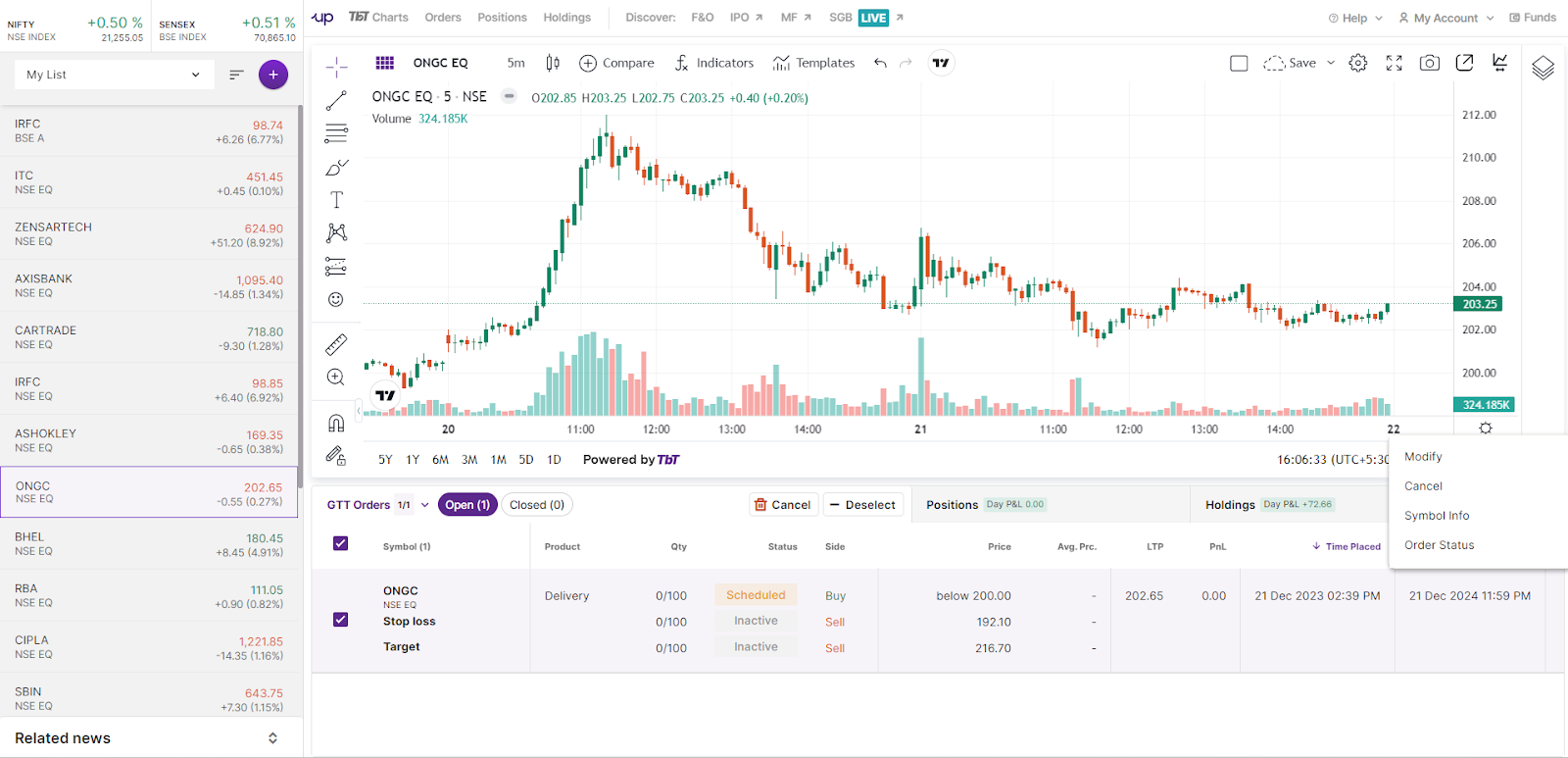1568x758 pixels.
Task: Open price scale settings gear below axis
Action: [x=1486, y=429]
